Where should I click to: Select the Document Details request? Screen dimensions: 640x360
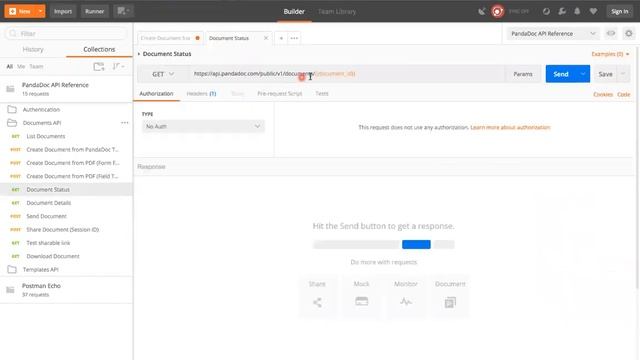(x=66, y=203)
